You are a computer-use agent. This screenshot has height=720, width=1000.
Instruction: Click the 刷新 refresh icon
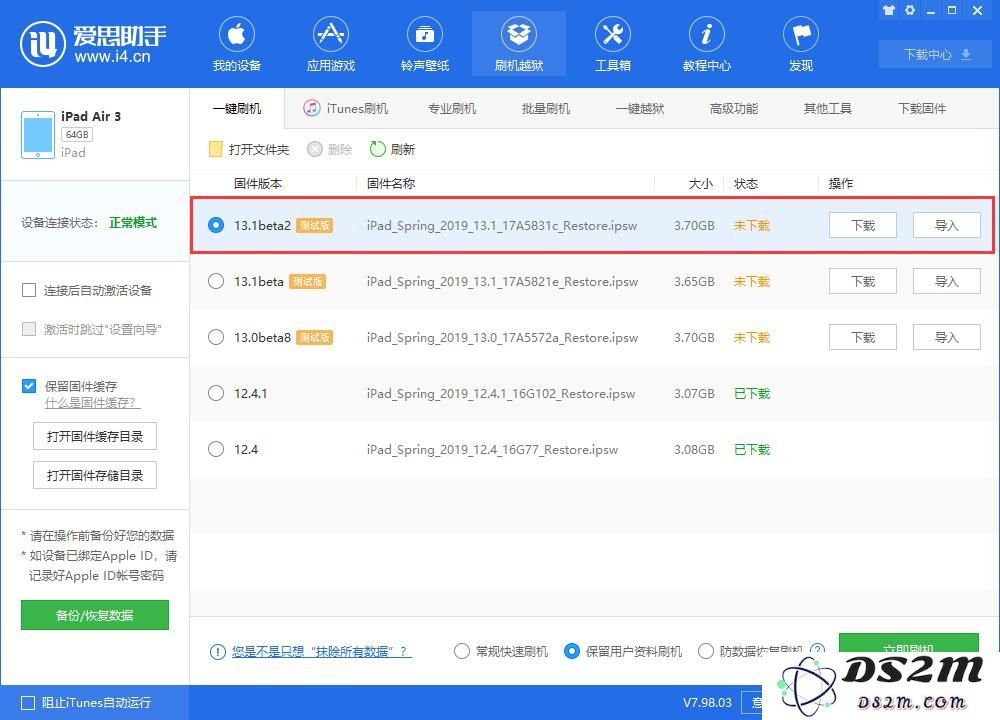(378, 149)
